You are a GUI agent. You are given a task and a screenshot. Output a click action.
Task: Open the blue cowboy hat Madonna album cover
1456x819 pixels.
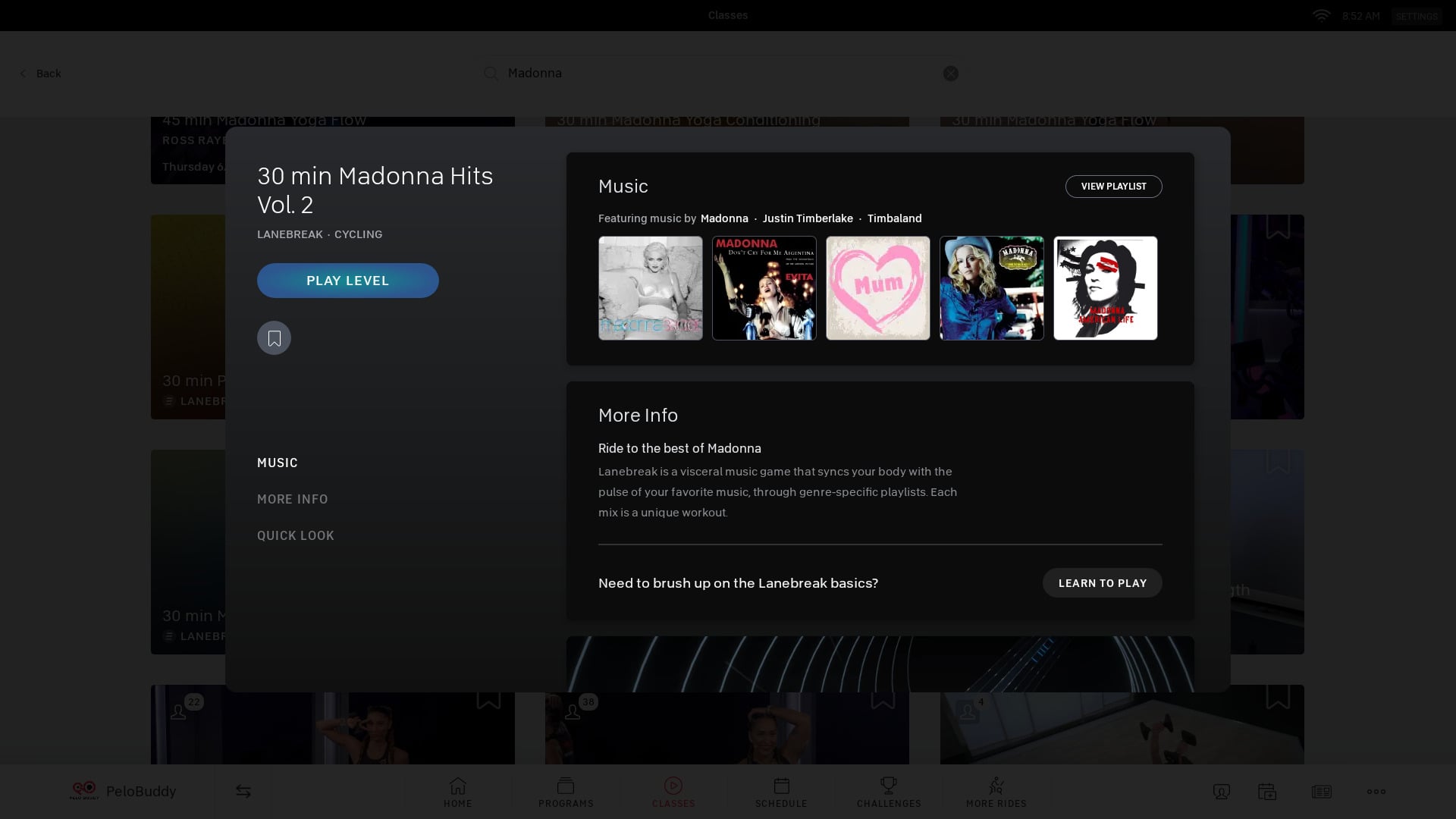pos(992,288)
